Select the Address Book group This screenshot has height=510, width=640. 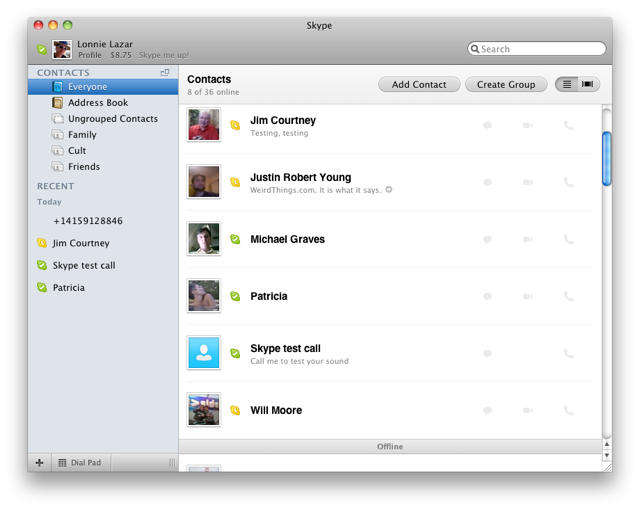pyautogui.click(x=97, y=103)
